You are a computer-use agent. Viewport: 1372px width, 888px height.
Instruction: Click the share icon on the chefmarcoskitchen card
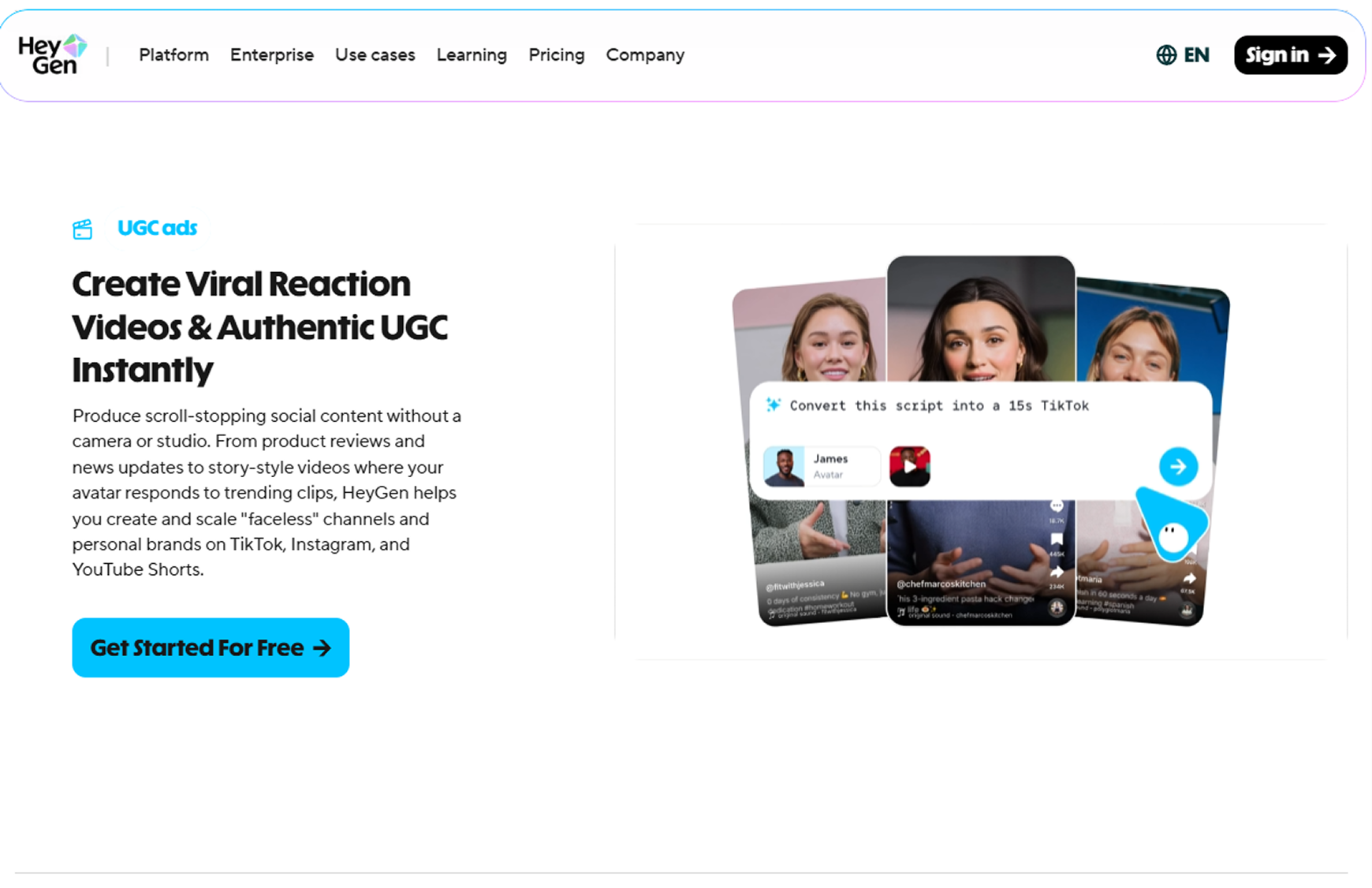tap(1057, 573)
